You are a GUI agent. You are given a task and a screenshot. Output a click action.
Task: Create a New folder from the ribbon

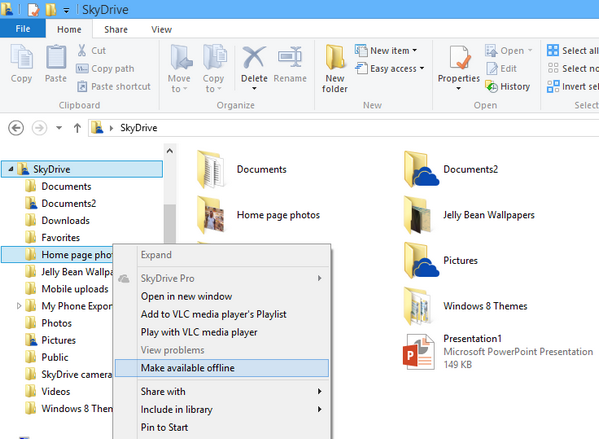(x=335, y=69)
